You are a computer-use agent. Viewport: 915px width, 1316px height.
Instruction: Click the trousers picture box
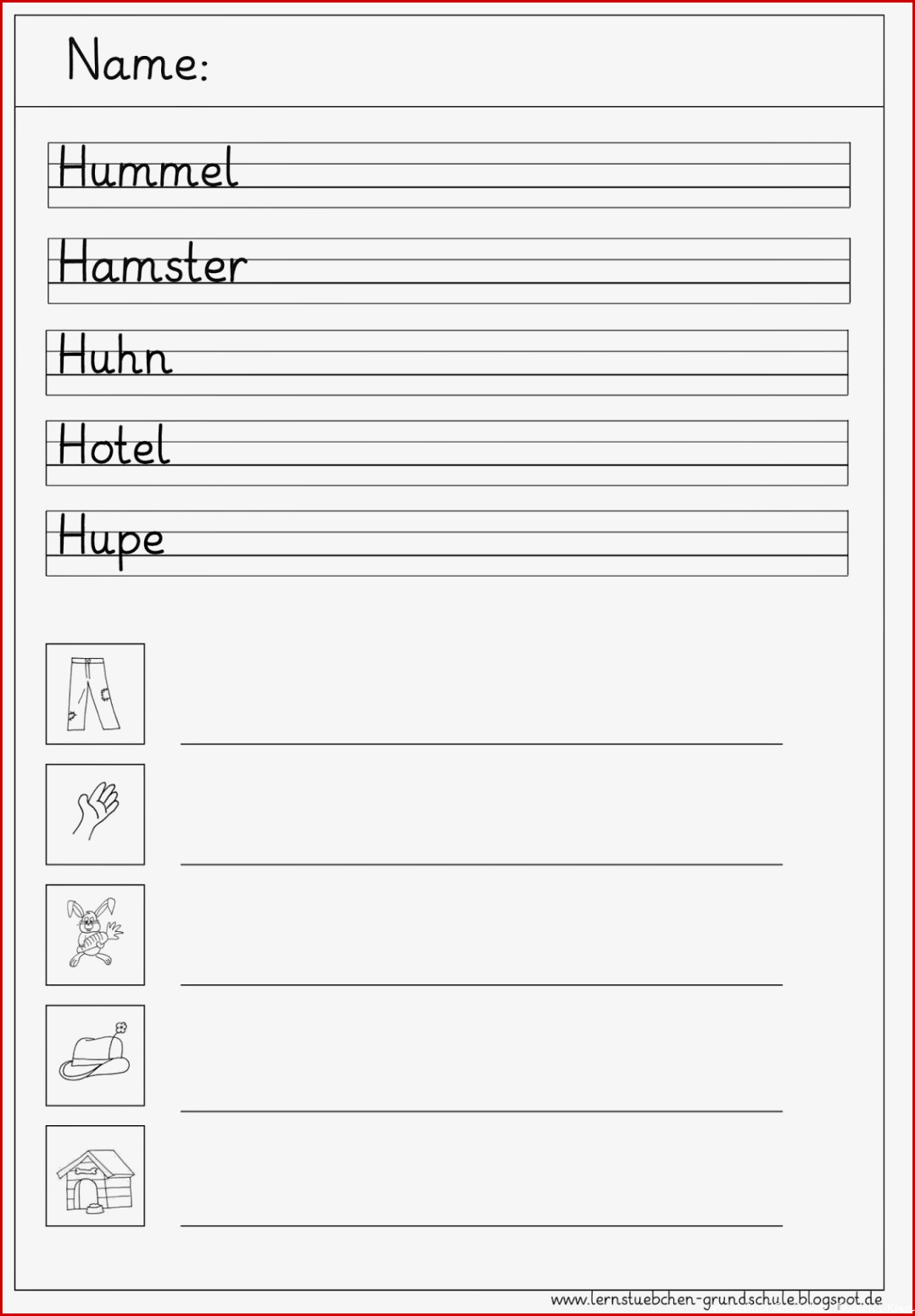[95, 694]
